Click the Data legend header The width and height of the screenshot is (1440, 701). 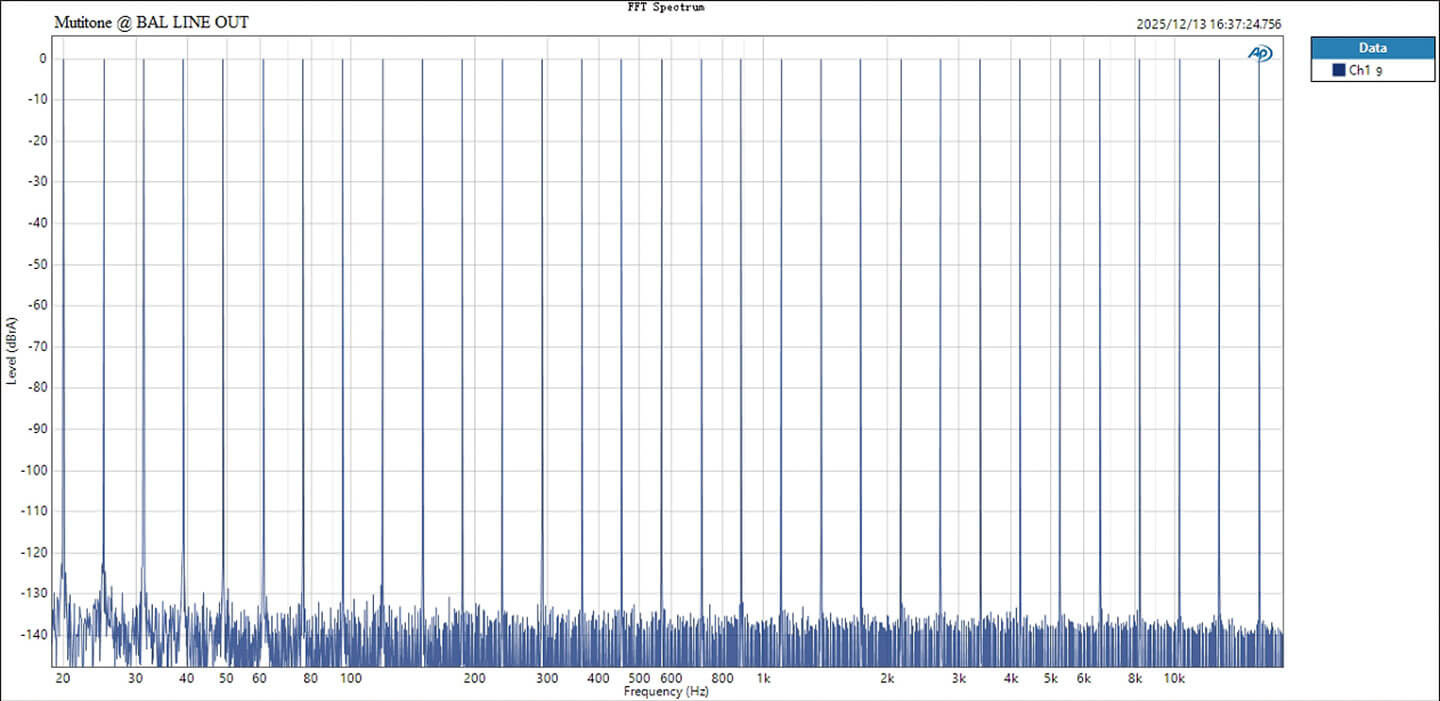point(1371,48)
